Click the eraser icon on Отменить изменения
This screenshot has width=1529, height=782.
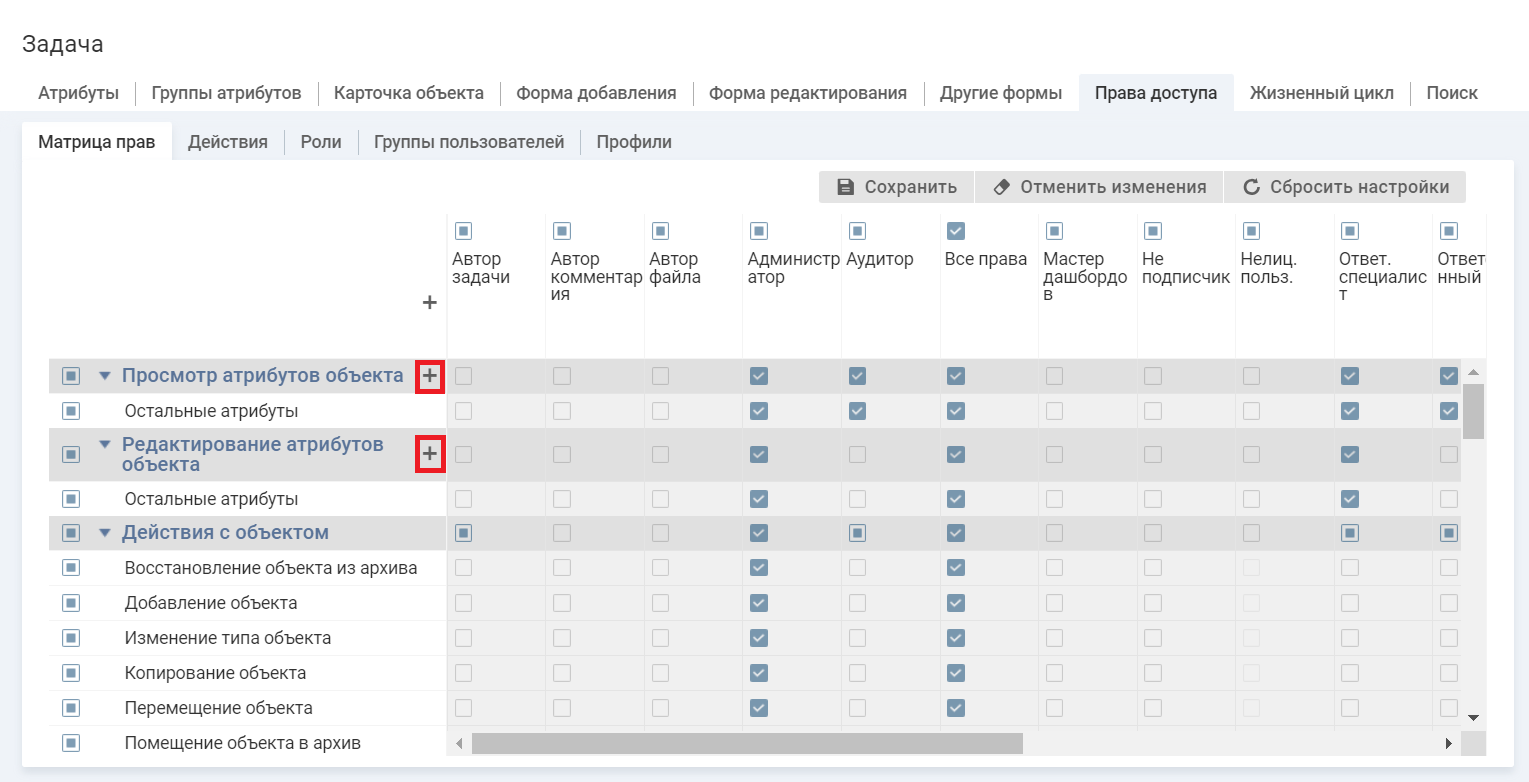pyautogui.click(x=1000, y=187)
